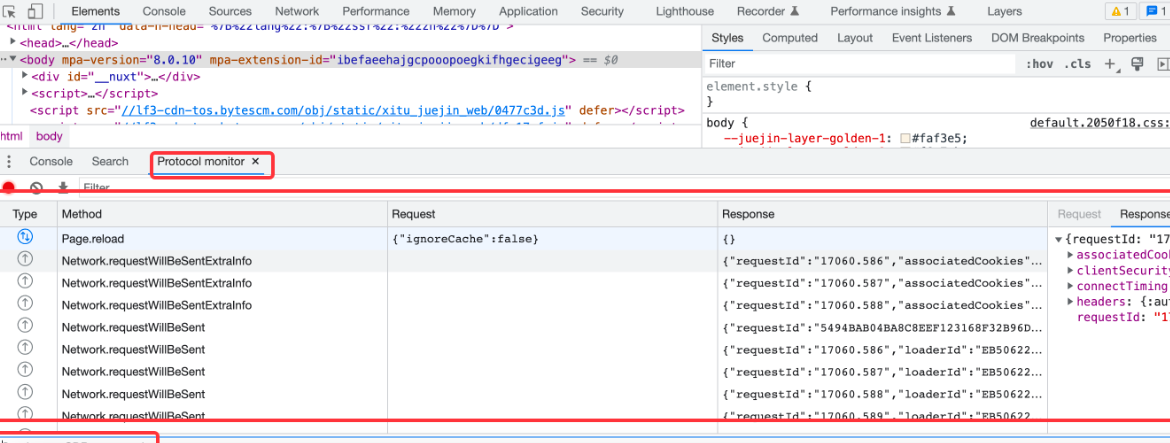
Task: Open the Performance insights tab
Action: click(x=893, y=11)
